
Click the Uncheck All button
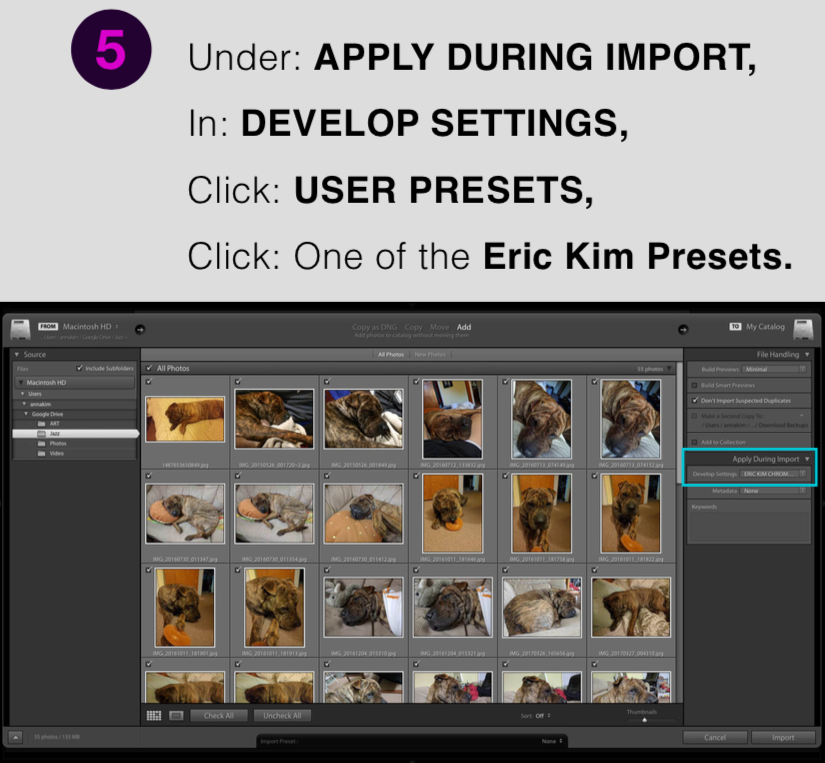click(x=282, y=715)
